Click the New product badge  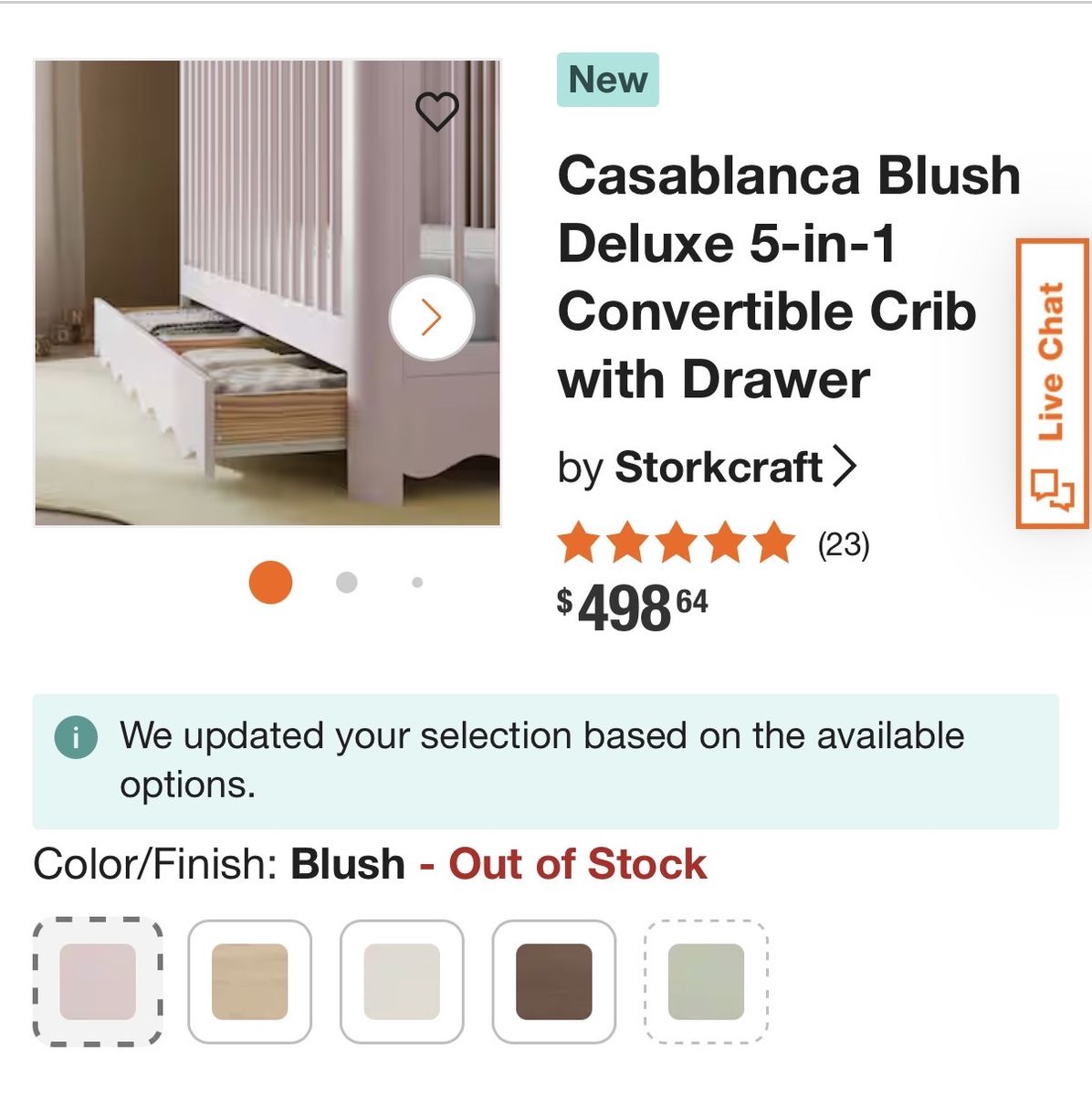coord(607,80)
